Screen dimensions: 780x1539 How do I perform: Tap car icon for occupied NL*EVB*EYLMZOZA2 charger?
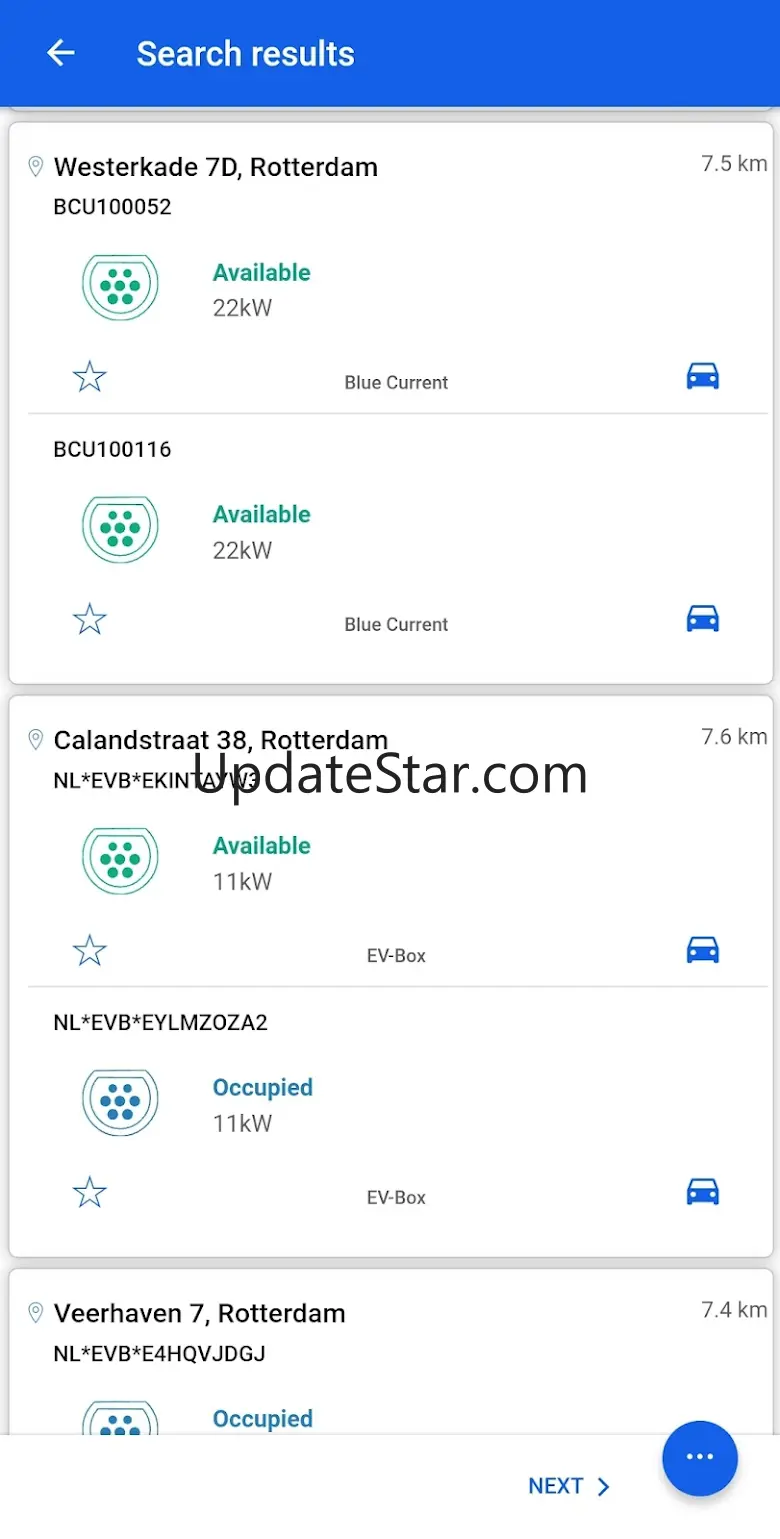tap(703, 1191)
